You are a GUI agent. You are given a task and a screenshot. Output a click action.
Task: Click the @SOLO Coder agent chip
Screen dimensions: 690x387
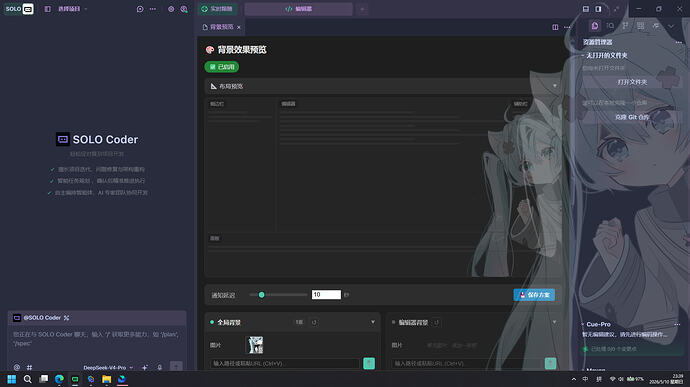[41, 318]
